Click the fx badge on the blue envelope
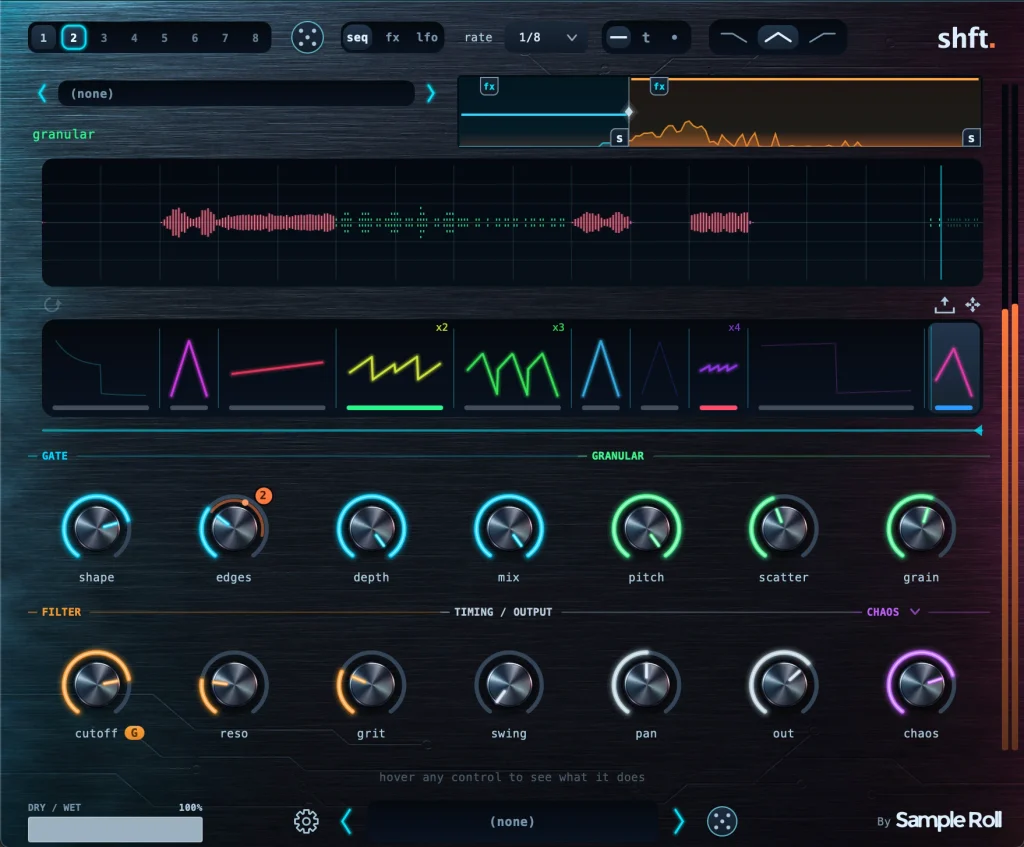 [x=489, y=86]
